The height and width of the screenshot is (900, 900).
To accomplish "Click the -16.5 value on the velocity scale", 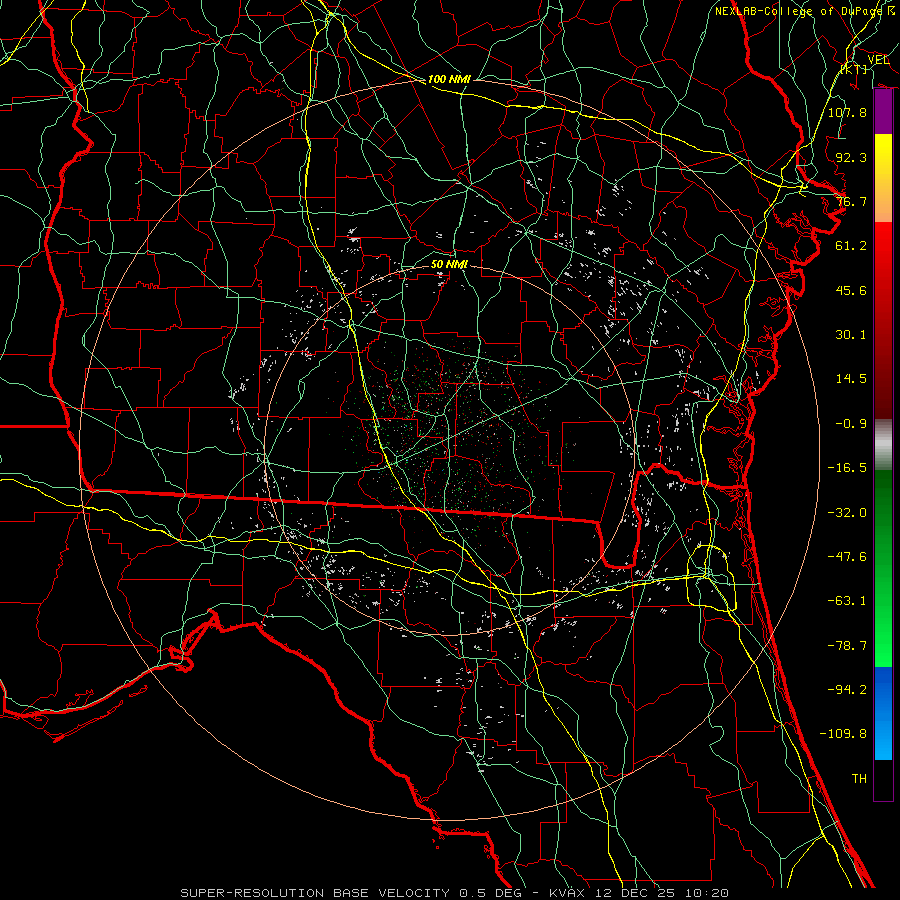I will tap(847, 468).
